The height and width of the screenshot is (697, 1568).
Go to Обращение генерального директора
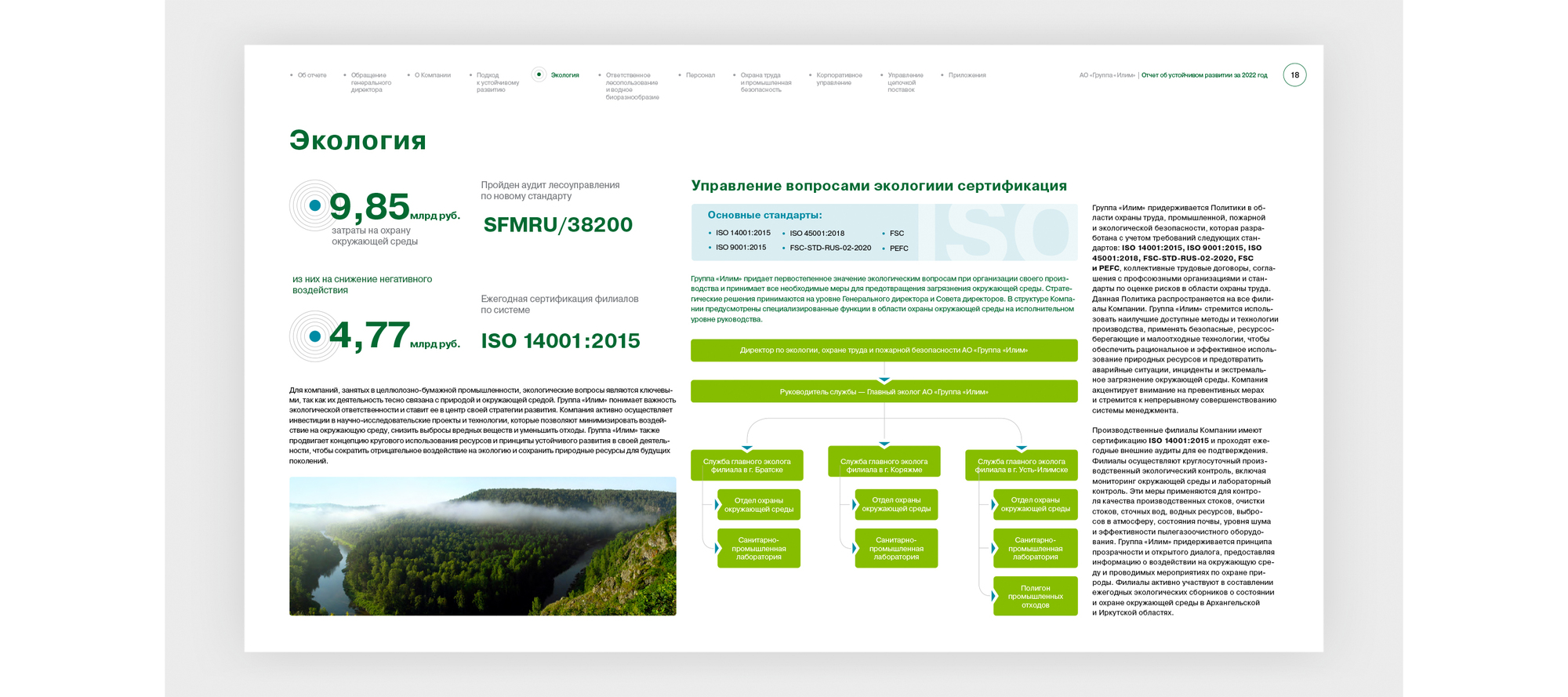tap(371, 82)
